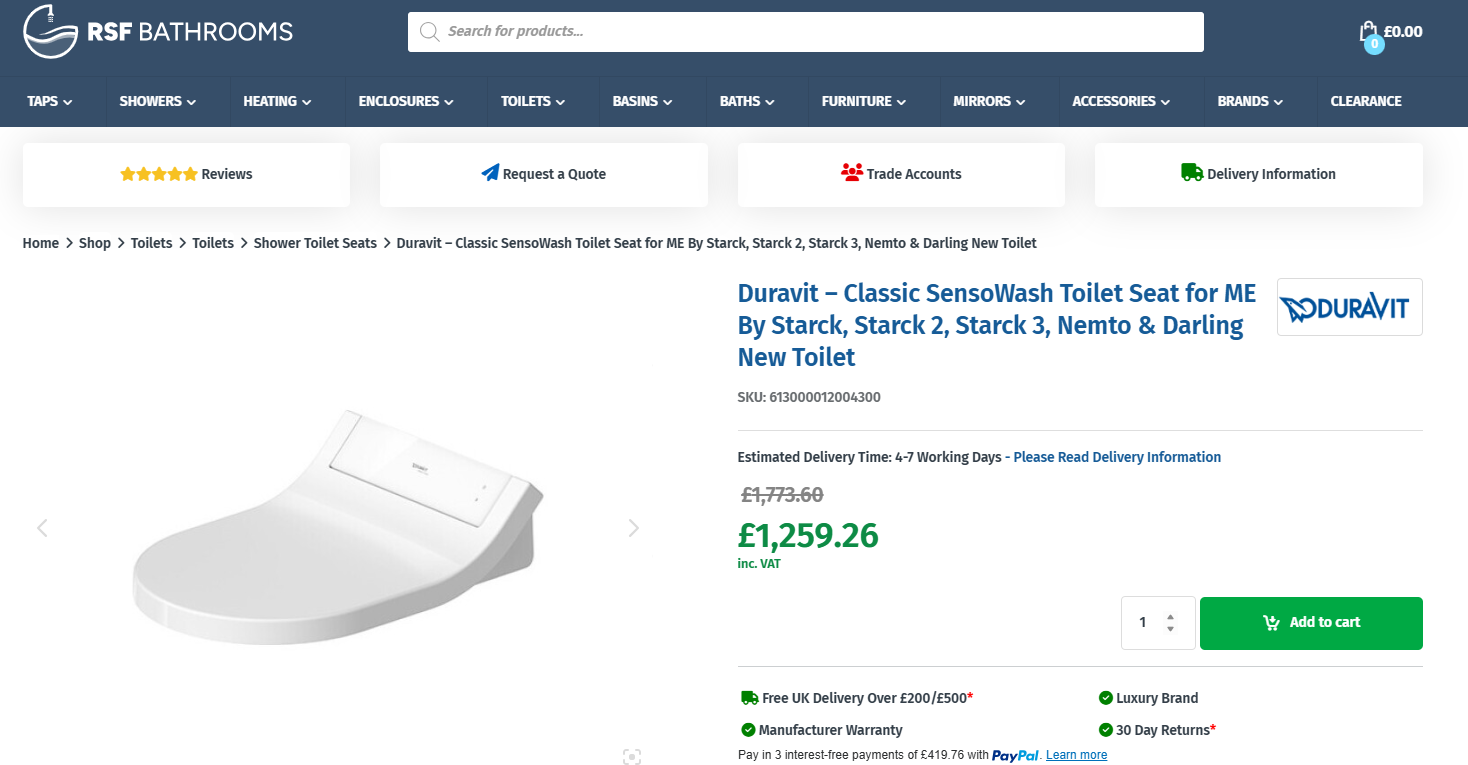Image resolution: width=1468 pixels, height=765 pixels.
Task: Open the Toilets navigation menu
Action: click(x=533, y=101)
